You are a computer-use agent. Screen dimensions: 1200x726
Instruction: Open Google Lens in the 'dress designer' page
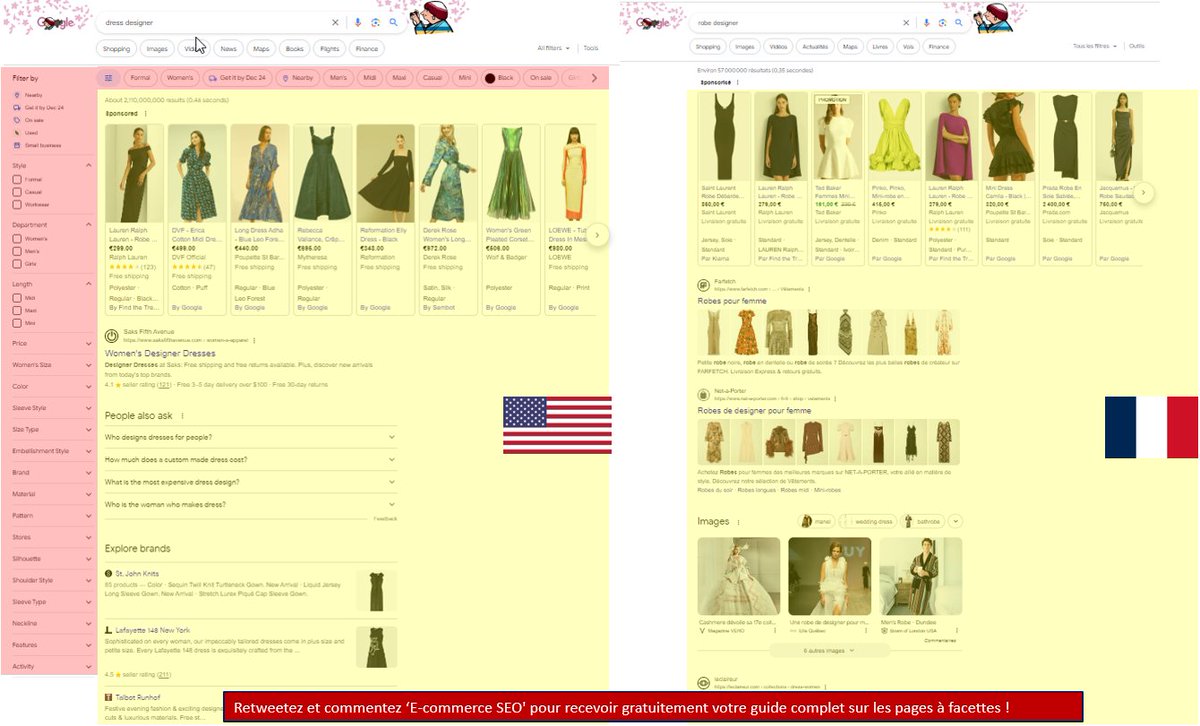tap(376, 22)
